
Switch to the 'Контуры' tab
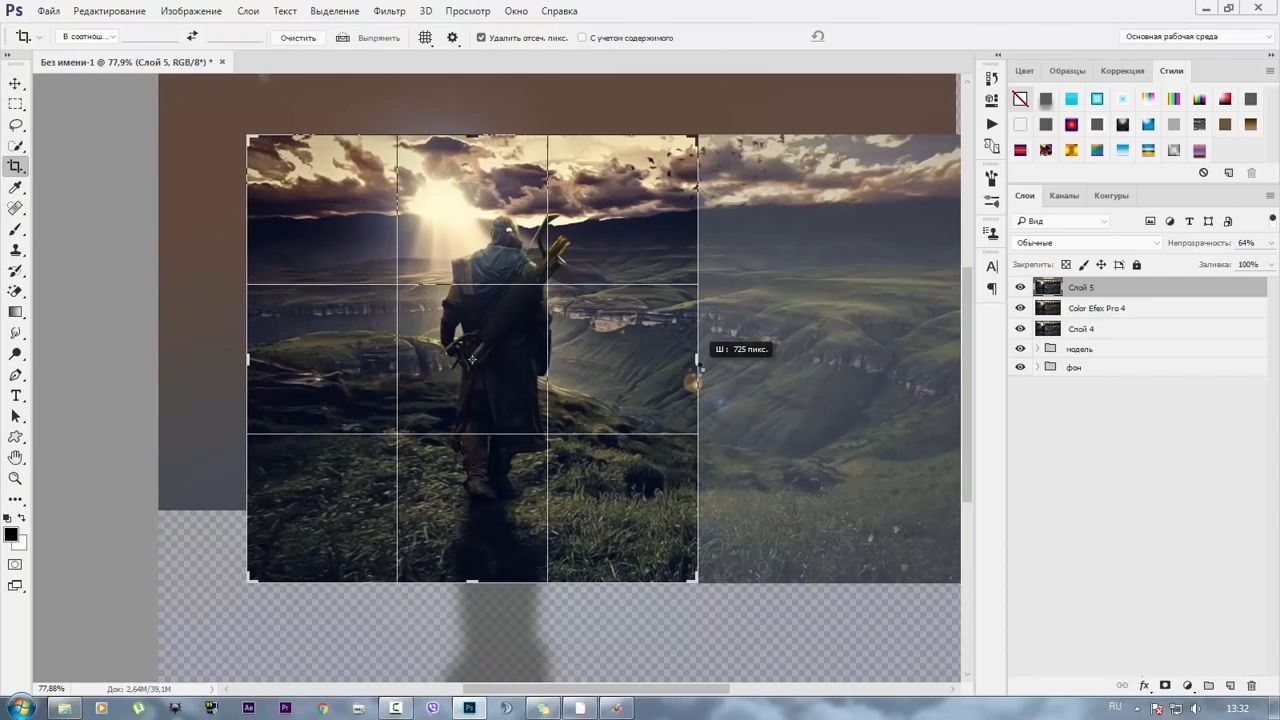tap(1111, 196)
